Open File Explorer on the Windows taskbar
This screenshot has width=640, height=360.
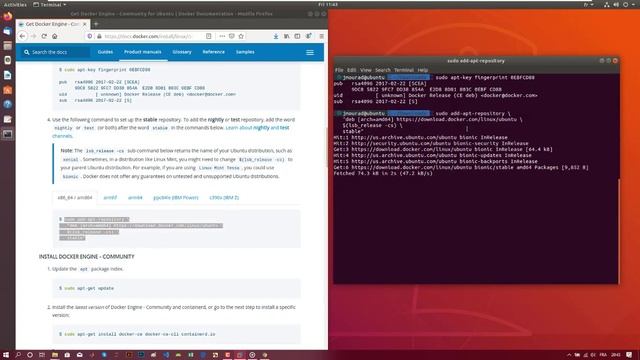click(x=55, y=355)
